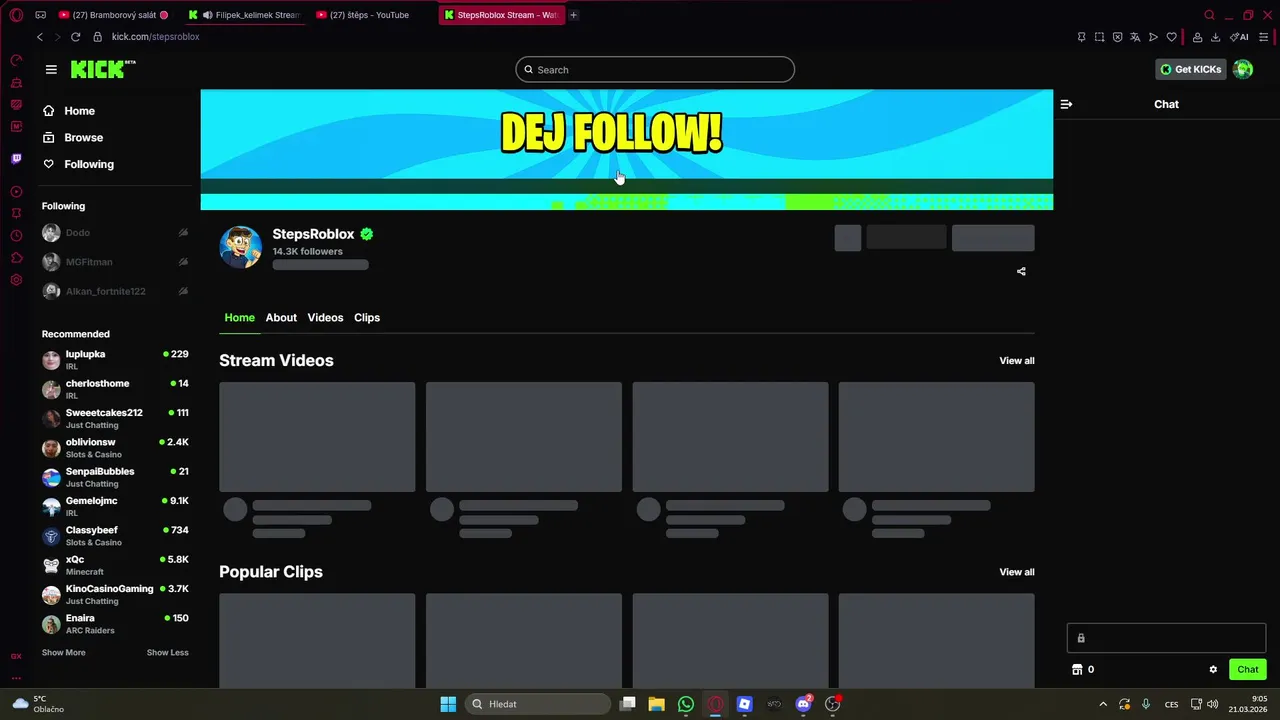1280x720 pixels.
Task: Open recommended channel Gemelojmc
Action: coord(115,506)
